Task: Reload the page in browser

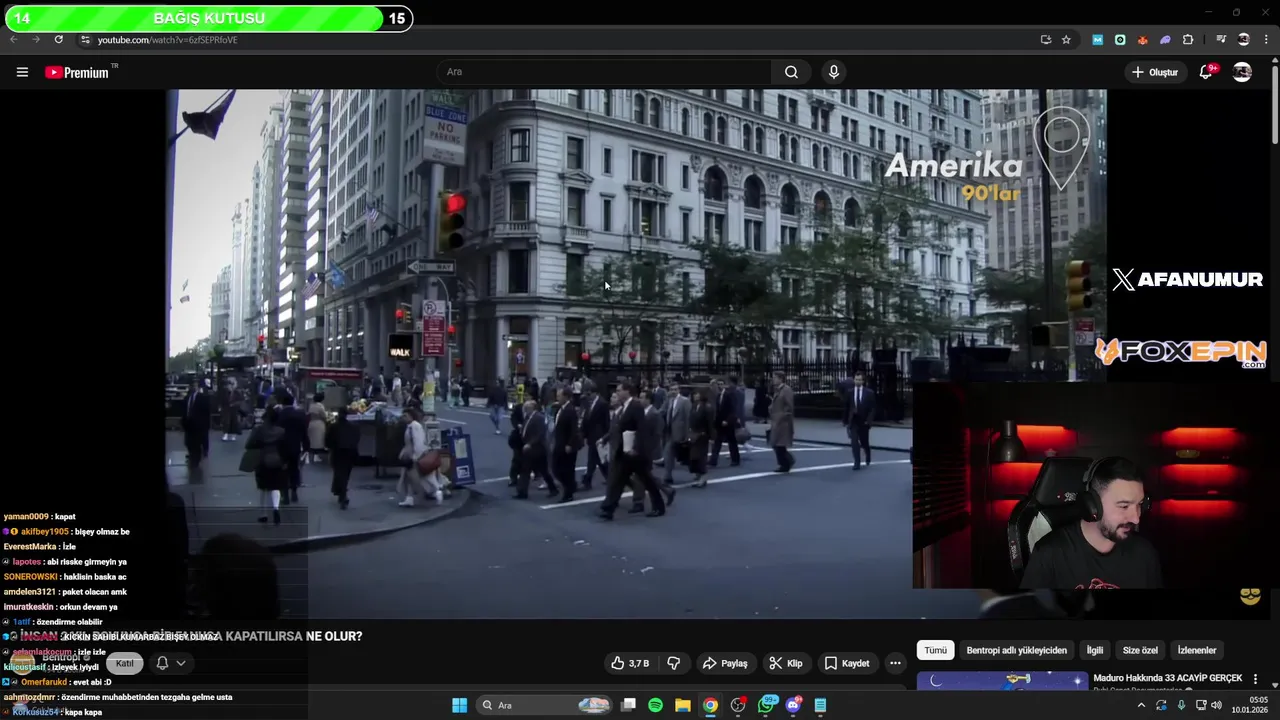Action: tap(58, 40)
